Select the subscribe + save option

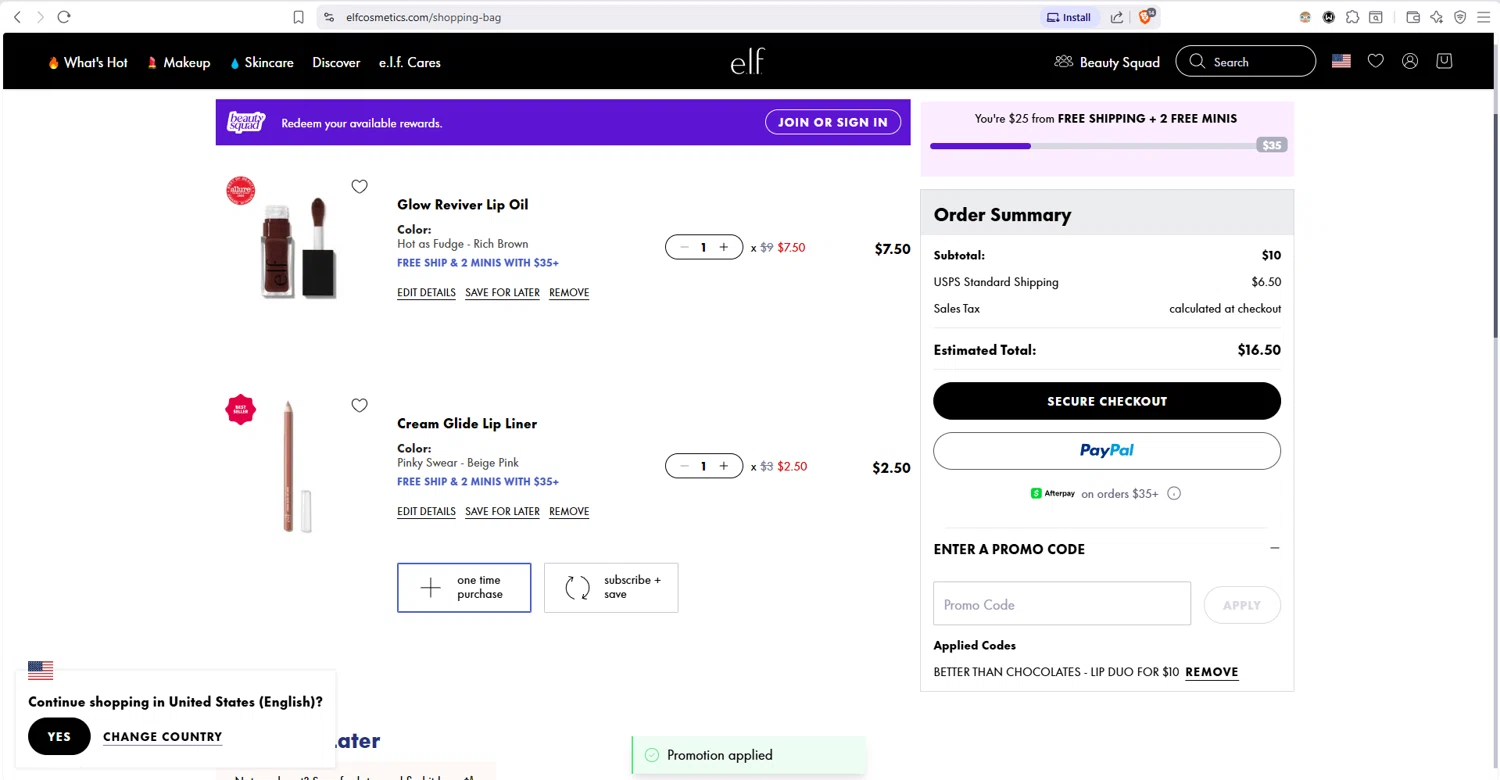pos(611,587)
